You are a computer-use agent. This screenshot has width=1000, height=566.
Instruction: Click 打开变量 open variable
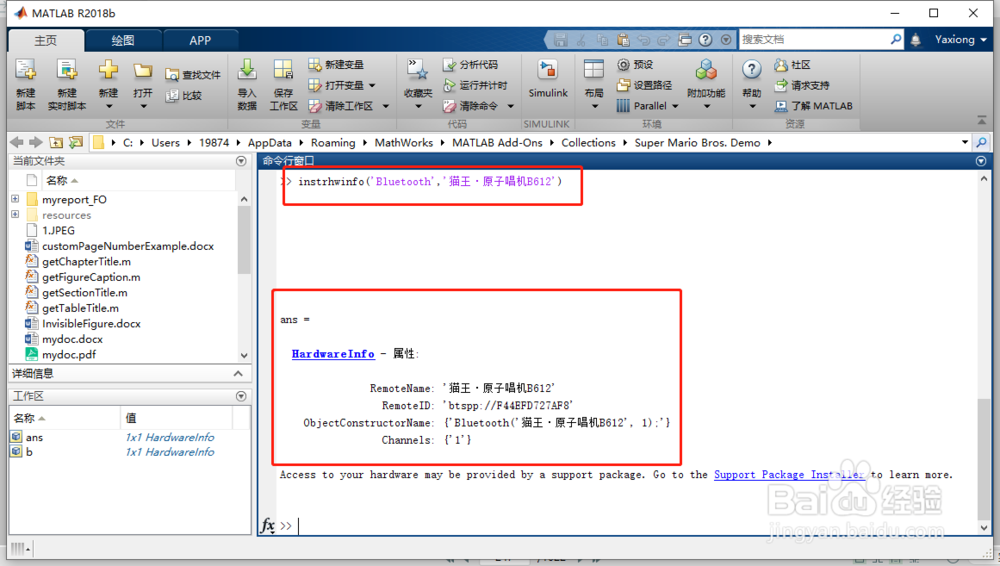tap(336, 85)
